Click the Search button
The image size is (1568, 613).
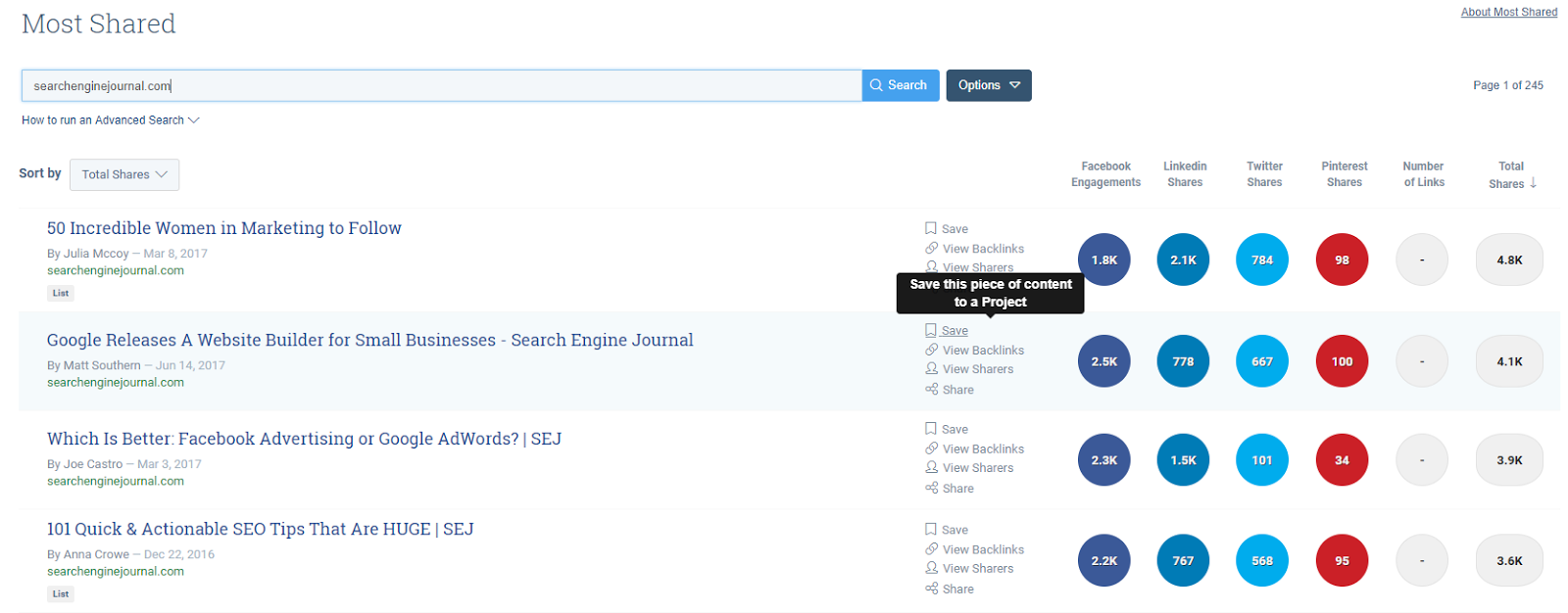901,85
